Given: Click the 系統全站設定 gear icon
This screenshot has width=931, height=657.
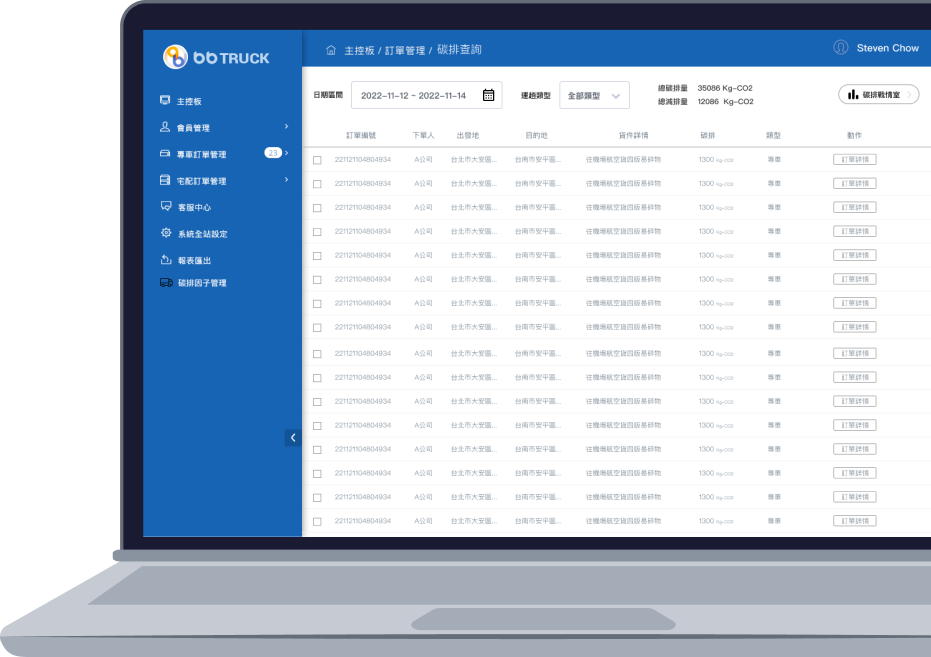Looking at the screenshot, I should (166, 233).
